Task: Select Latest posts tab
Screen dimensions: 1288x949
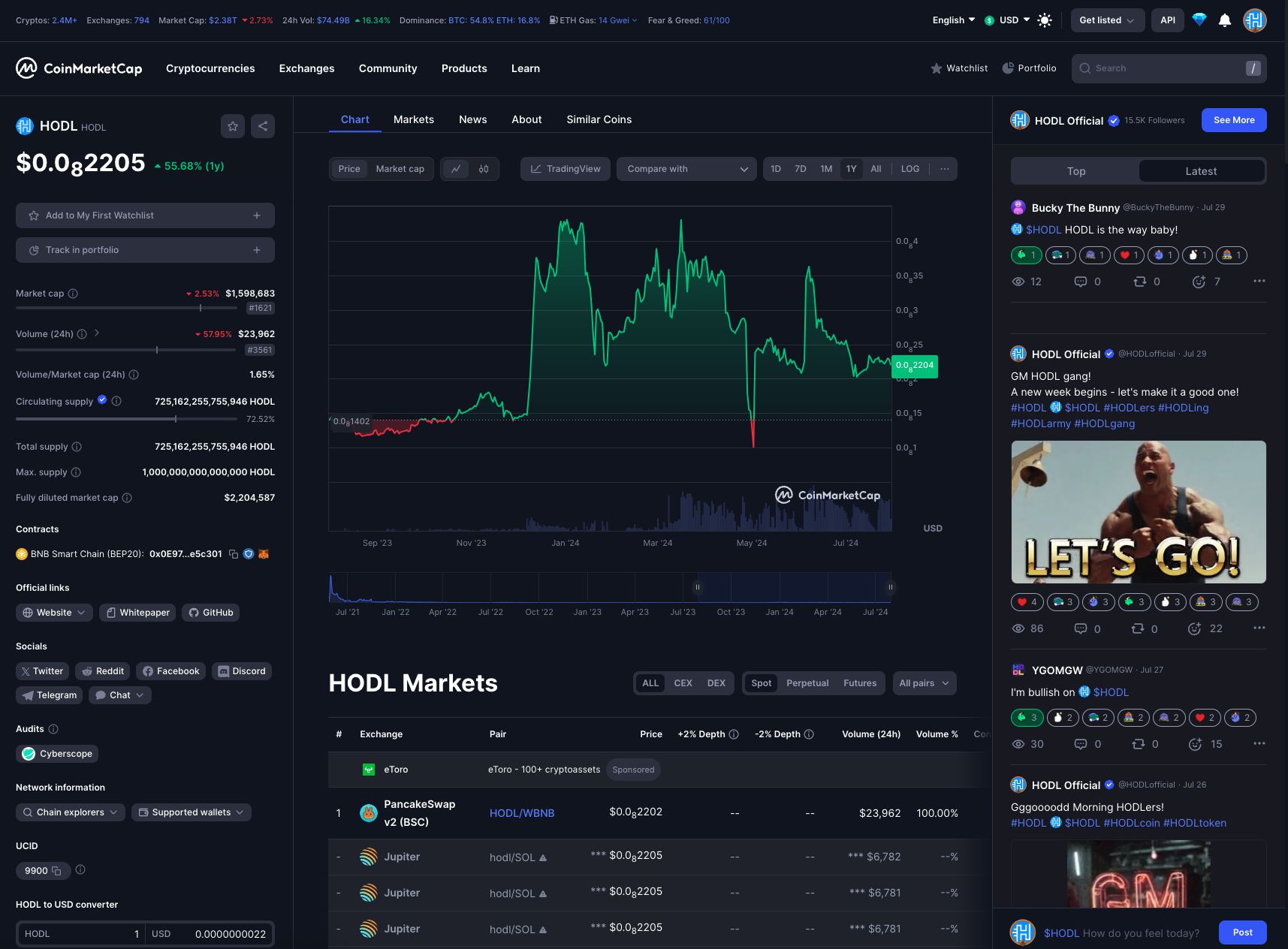Action: [1201, 171]
